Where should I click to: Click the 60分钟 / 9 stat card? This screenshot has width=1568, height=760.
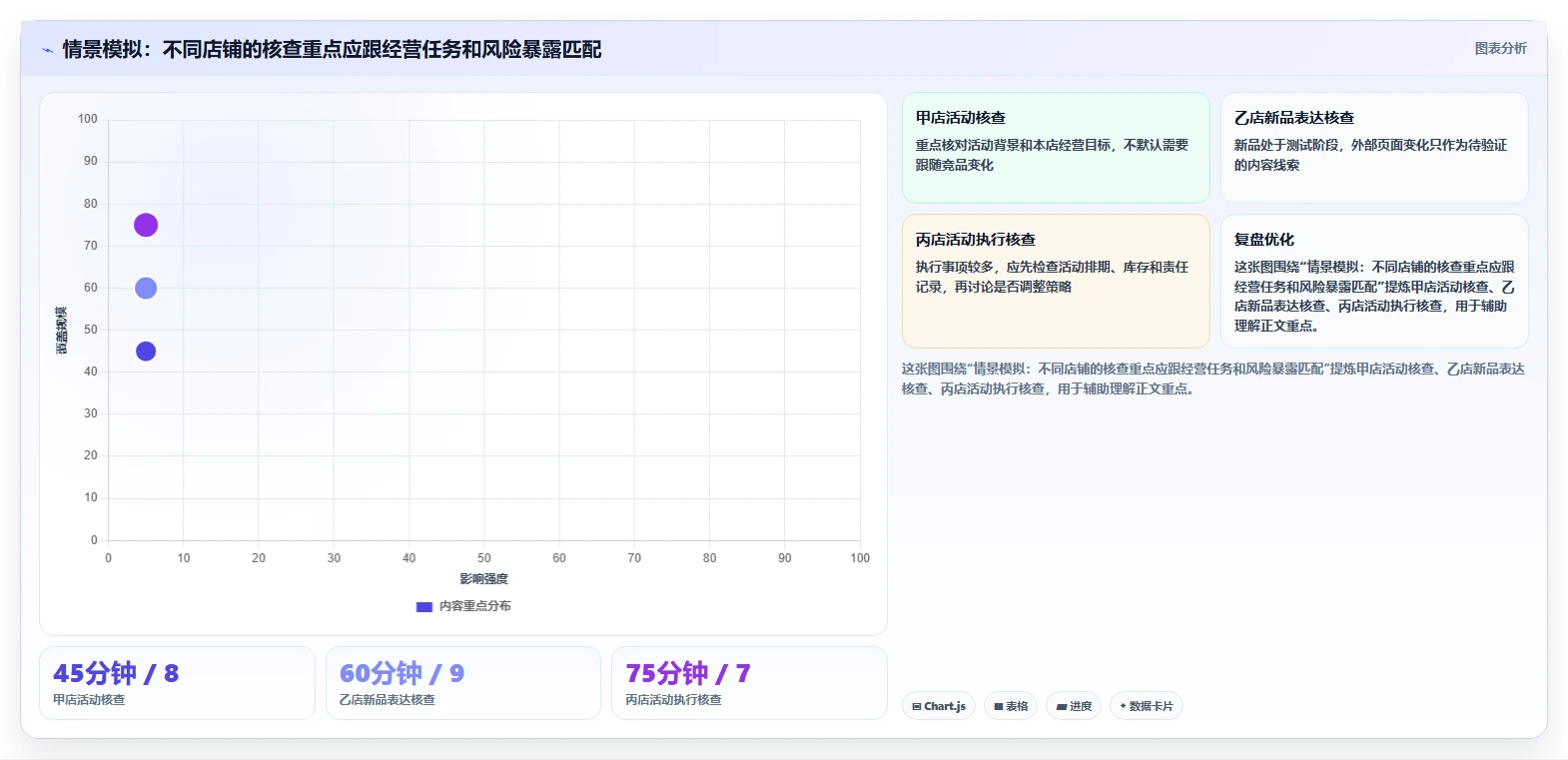tap(463, 683)
